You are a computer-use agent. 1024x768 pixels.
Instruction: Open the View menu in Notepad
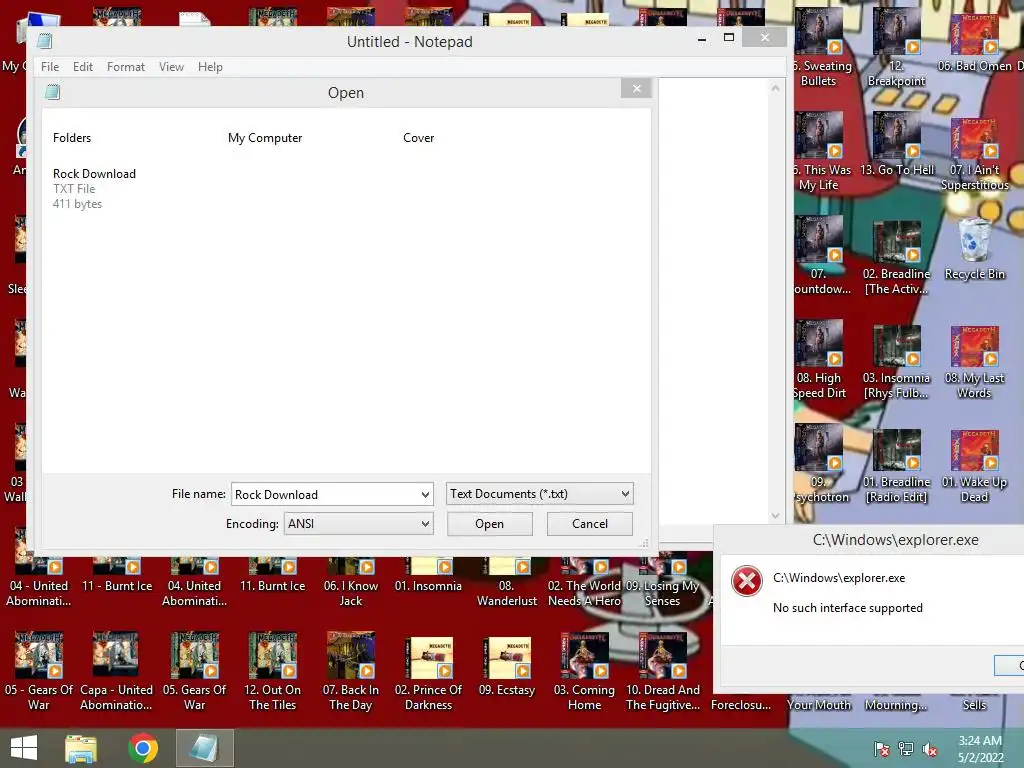click(171, 67)
